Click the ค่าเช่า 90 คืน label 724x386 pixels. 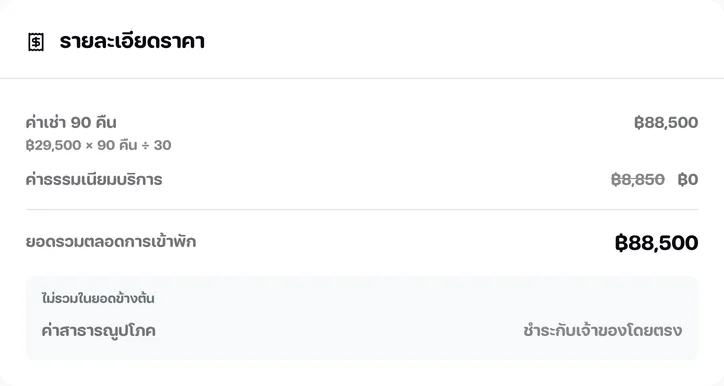(71, 122)
